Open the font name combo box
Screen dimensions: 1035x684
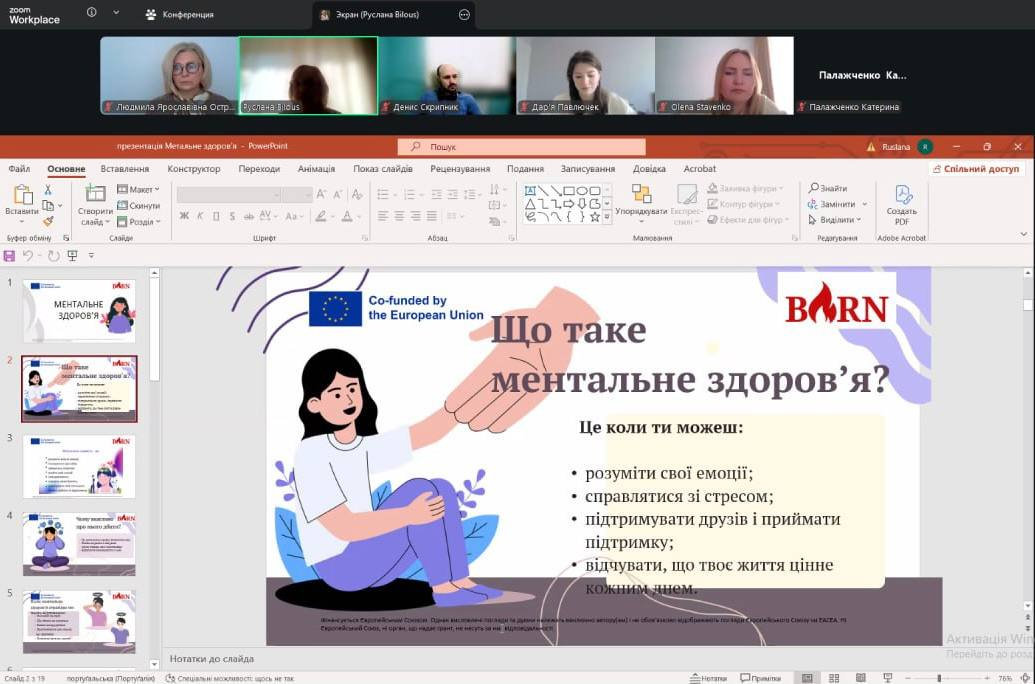[x=228, y=194]
